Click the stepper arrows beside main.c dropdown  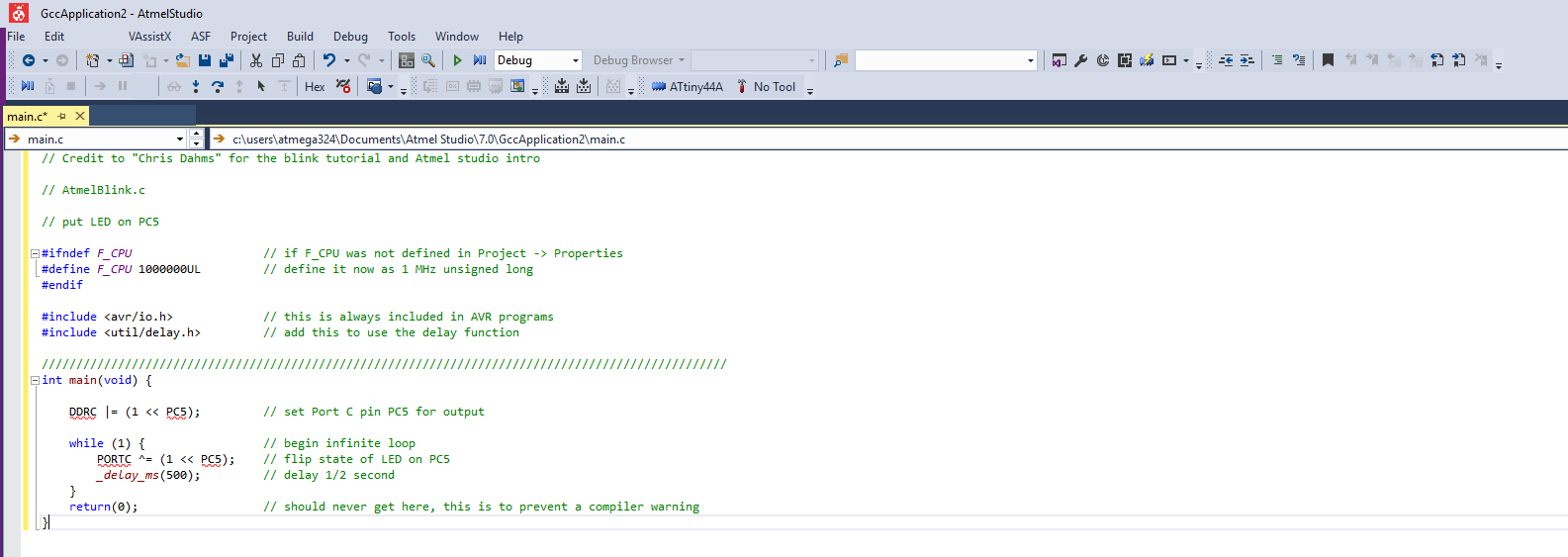point(196,139)
